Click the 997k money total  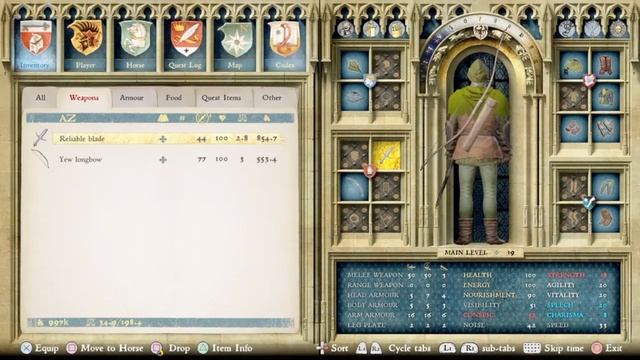point(53,323)
